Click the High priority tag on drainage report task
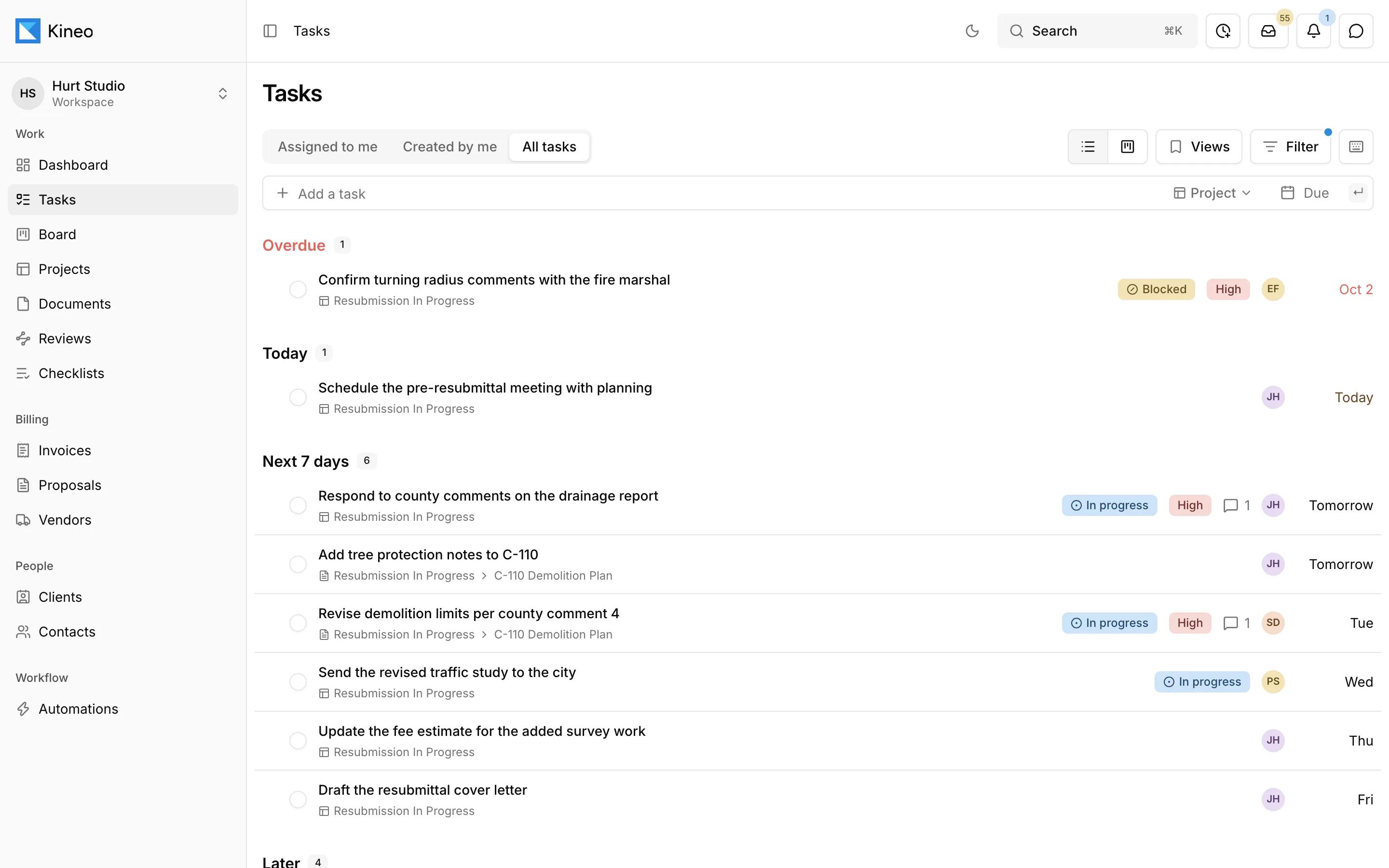The height and width of the screenshot is (868, 1389). tap(1190, 505)
